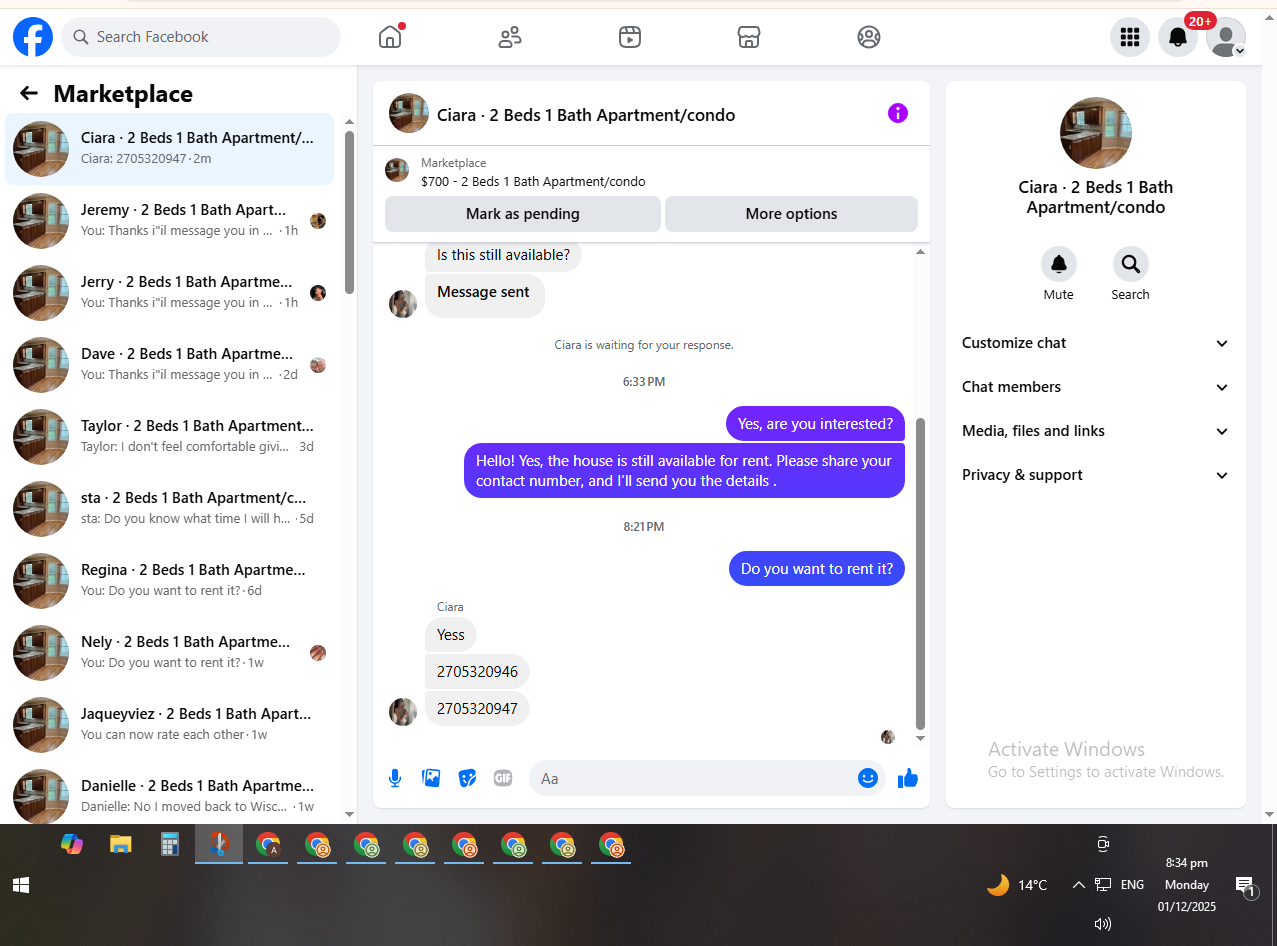Send a thumbs-up like

click(x=908, y=778)
